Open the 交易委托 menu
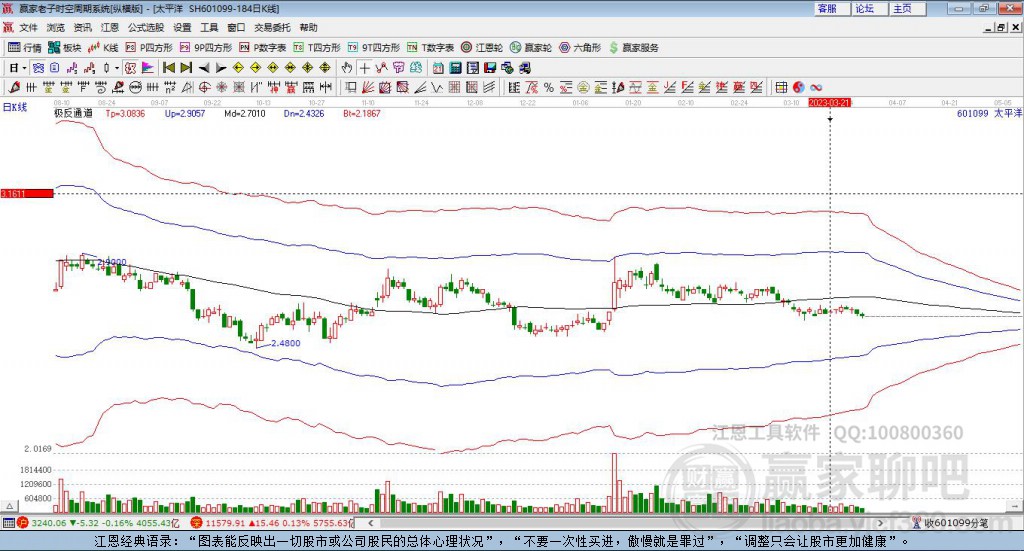This screenshot has height=551, width=1024. tap(272, 27)
